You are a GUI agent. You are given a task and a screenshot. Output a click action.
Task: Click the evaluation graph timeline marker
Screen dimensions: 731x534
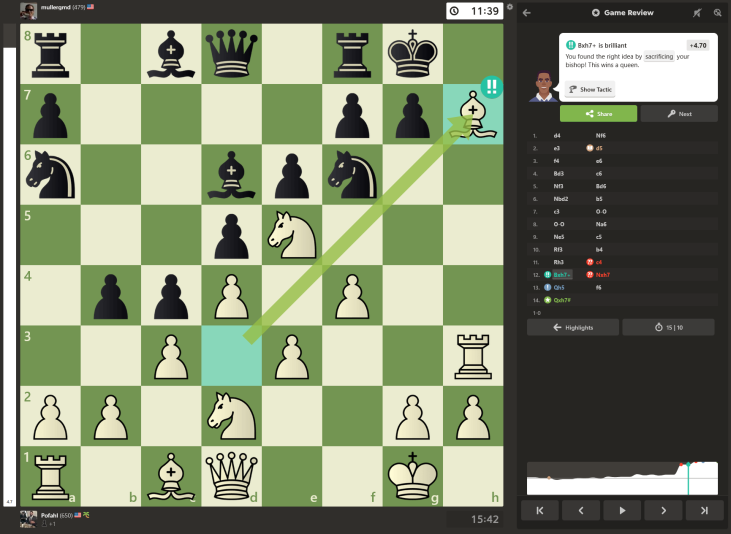(x=688, y=478)
